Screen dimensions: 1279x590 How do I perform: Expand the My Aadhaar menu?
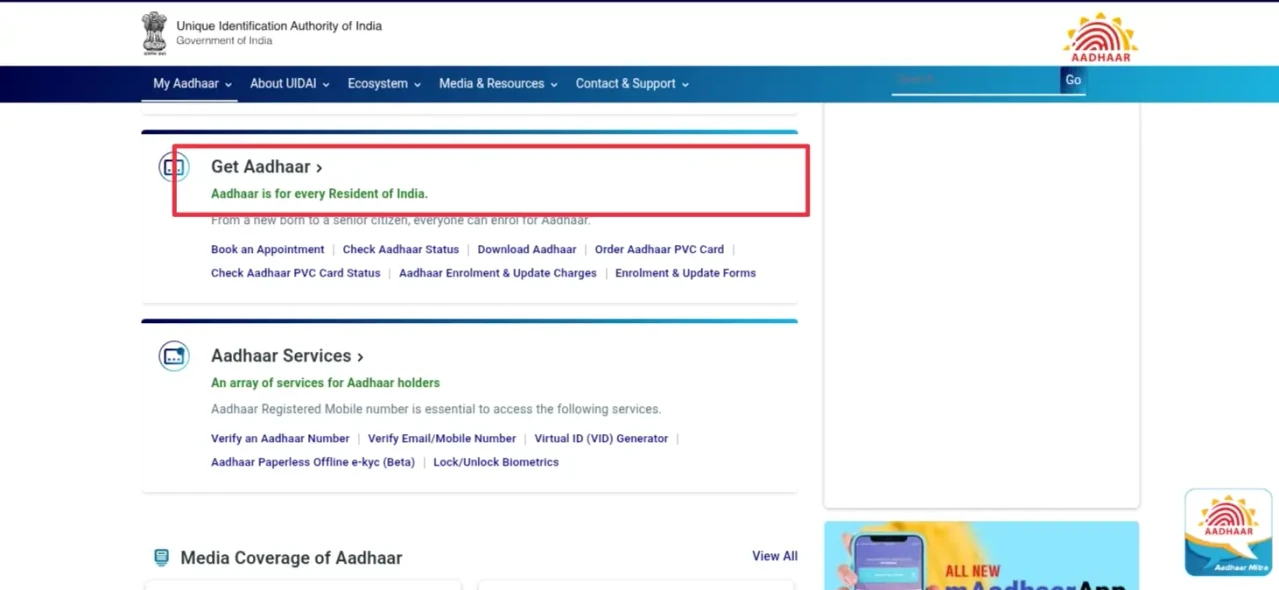click(192, 84)
